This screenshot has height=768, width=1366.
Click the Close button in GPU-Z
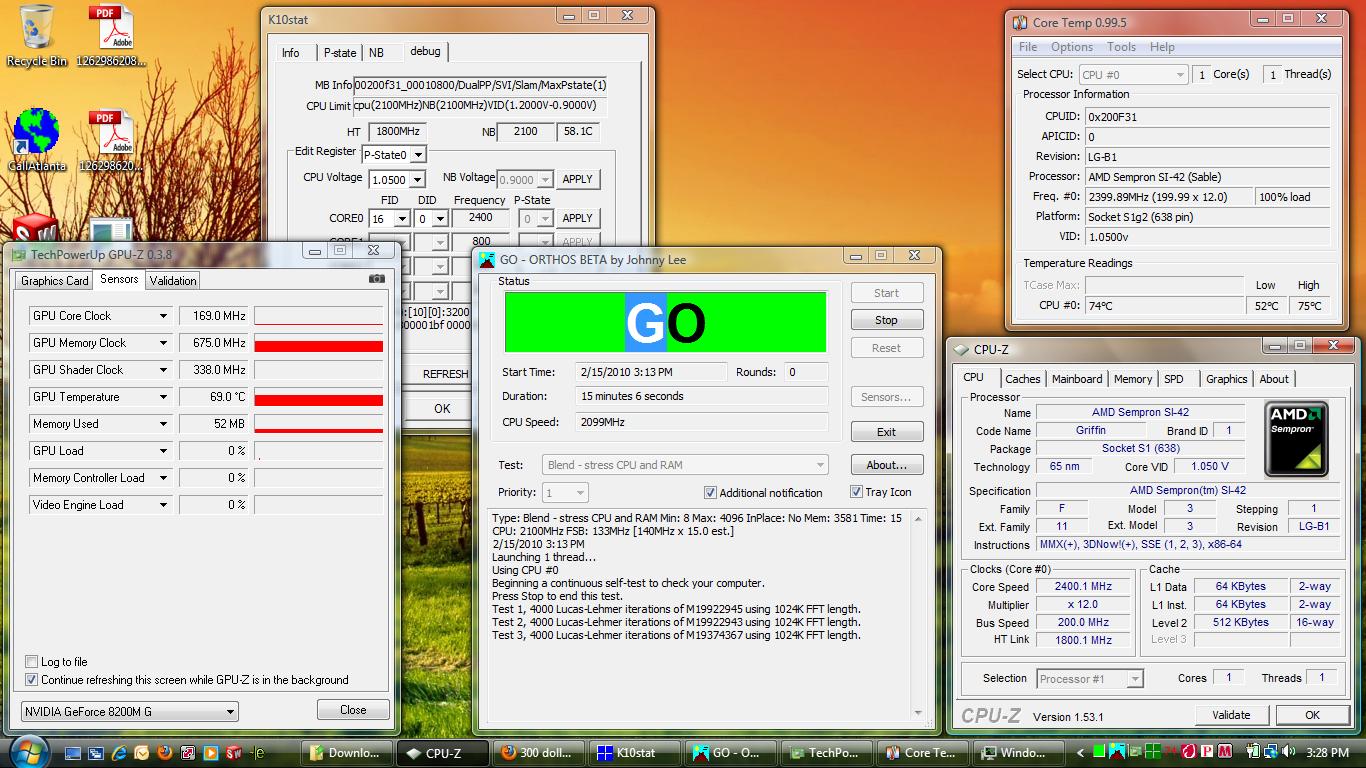(353, 709)
